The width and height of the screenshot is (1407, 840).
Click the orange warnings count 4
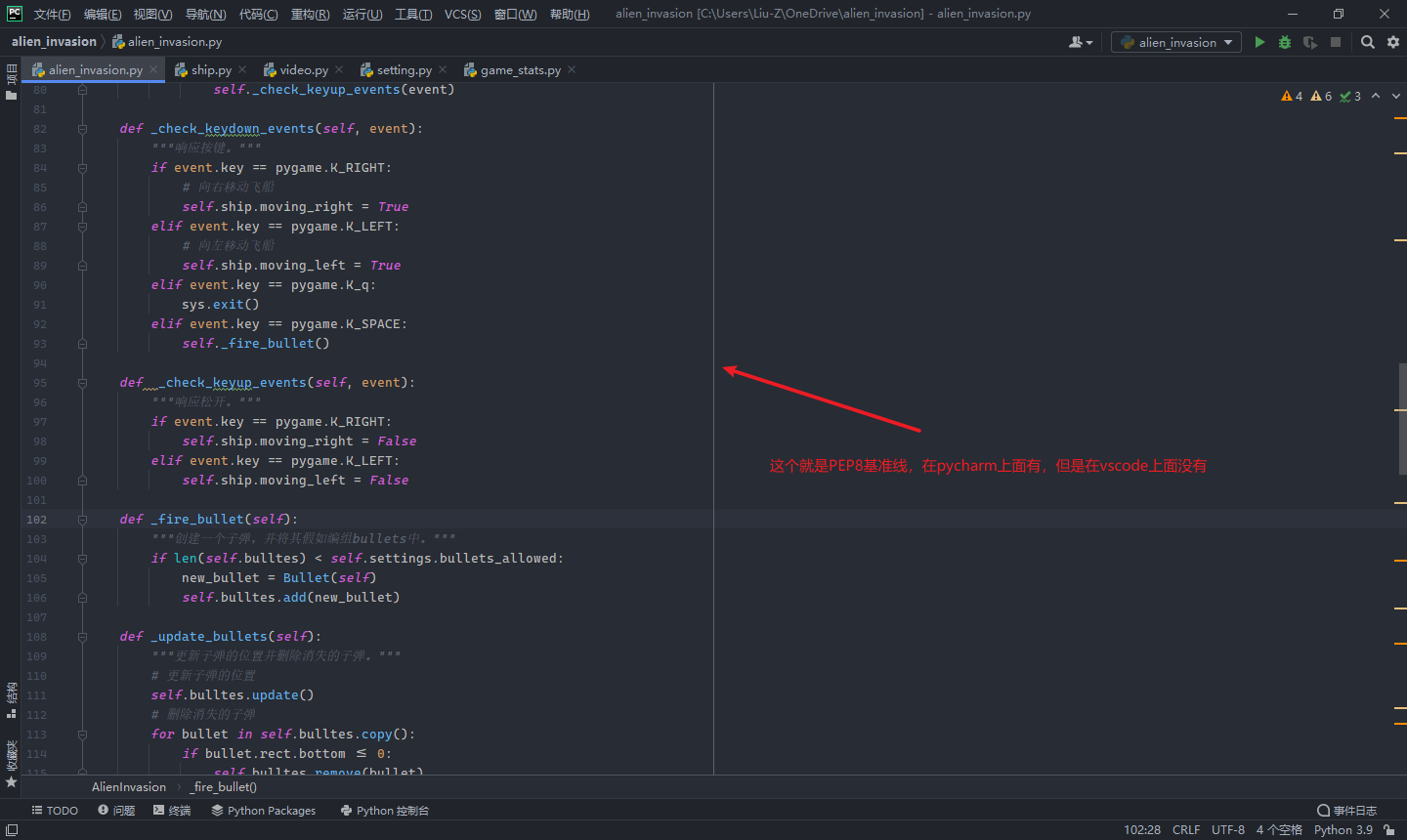(x=1292, y=96)
